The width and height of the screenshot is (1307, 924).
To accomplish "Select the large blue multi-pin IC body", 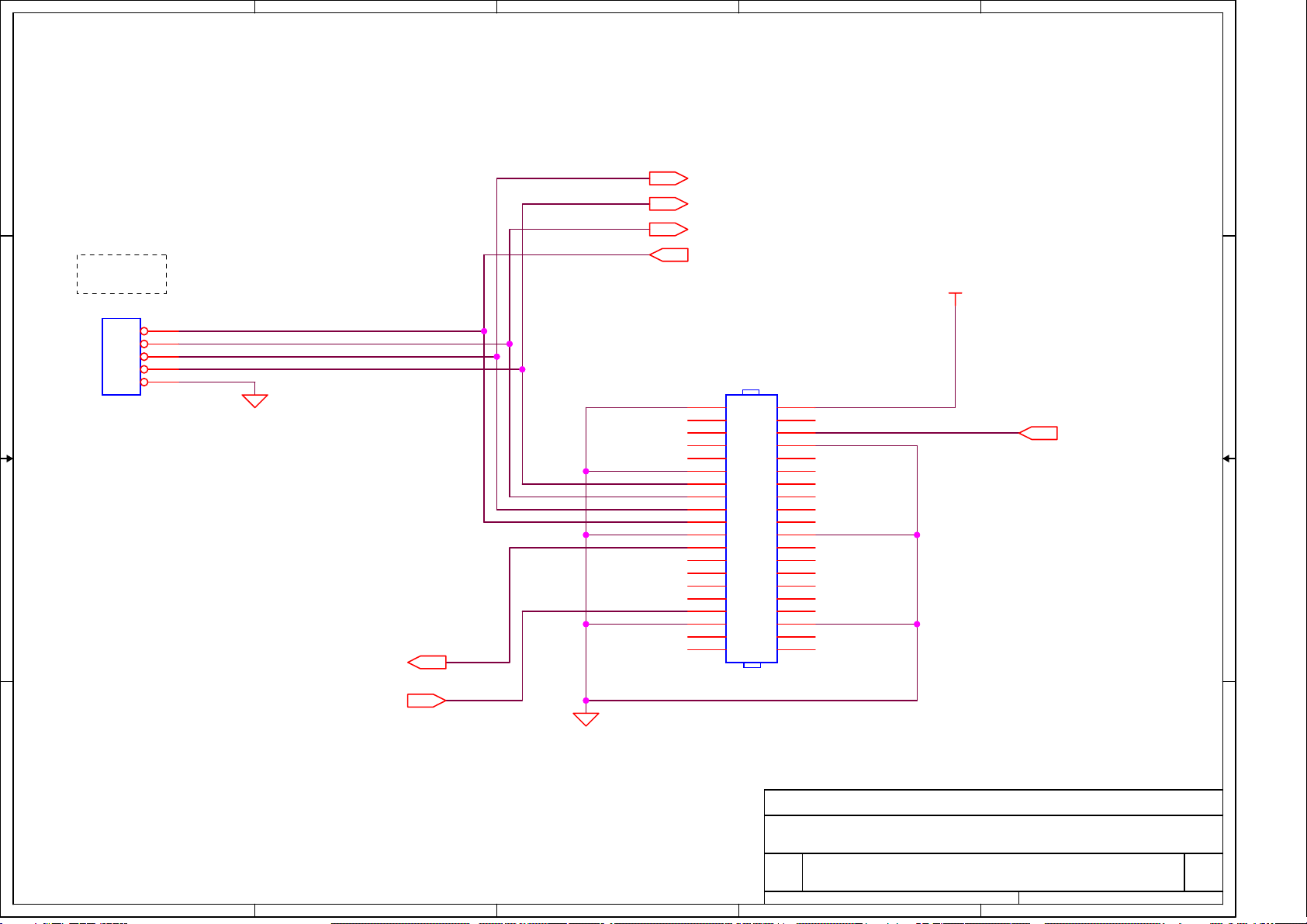I will click(x=752, y=528).
